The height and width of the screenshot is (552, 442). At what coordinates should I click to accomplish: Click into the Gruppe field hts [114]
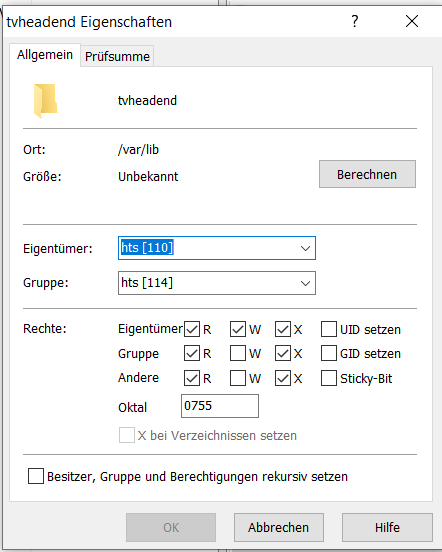[217, 283]
